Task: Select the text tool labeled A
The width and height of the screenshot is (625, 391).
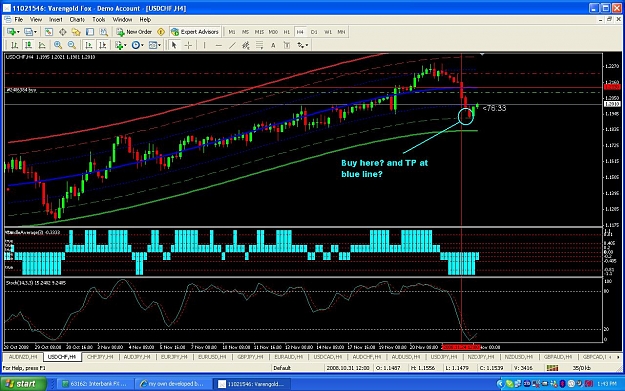Action: pos(273,45)
